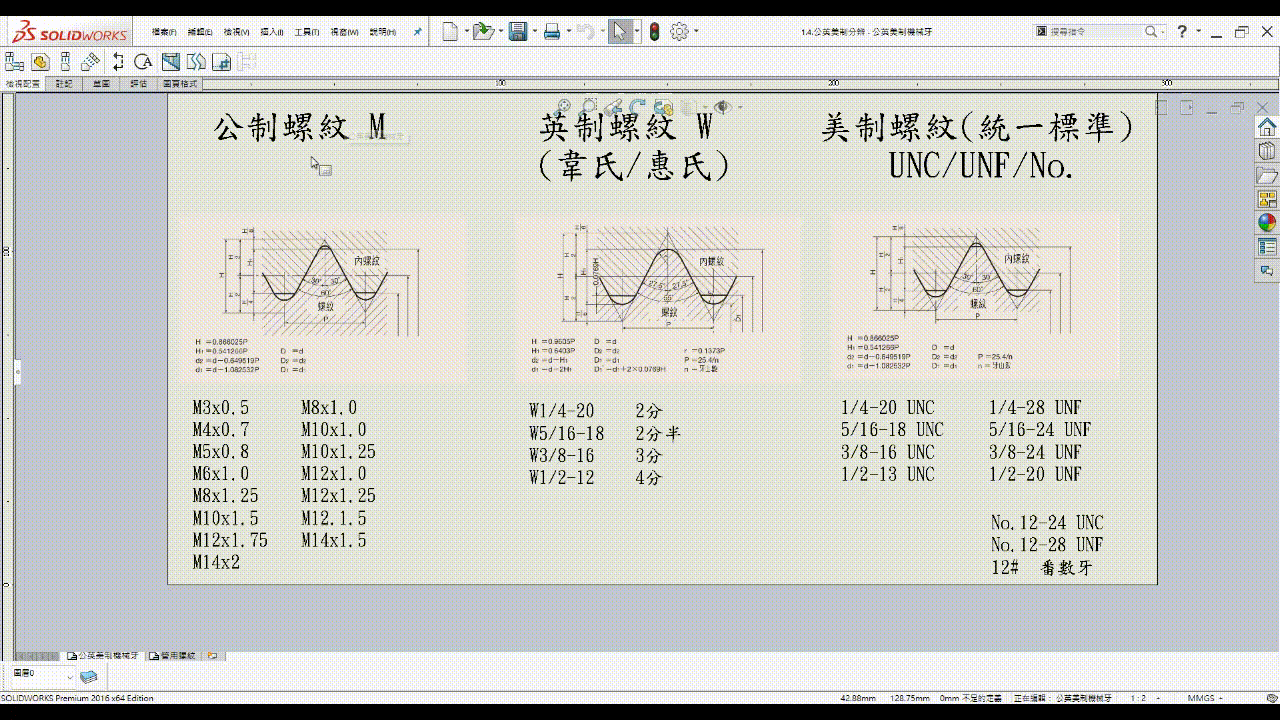The image size is (1280, 720).
Task: Click the New document icon
Action: click(x=450, y=32)
